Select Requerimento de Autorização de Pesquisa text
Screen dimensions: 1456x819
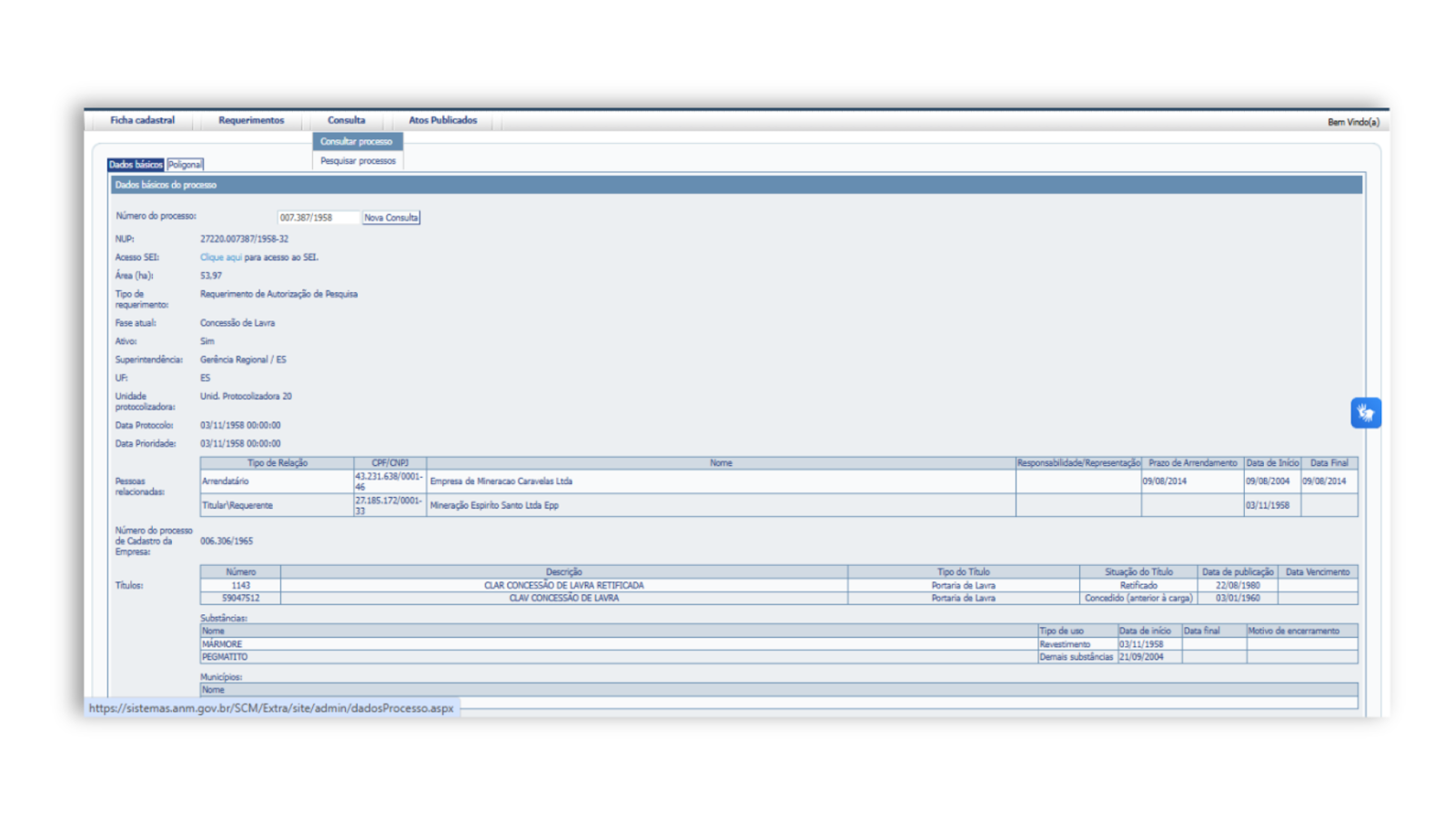278,294
